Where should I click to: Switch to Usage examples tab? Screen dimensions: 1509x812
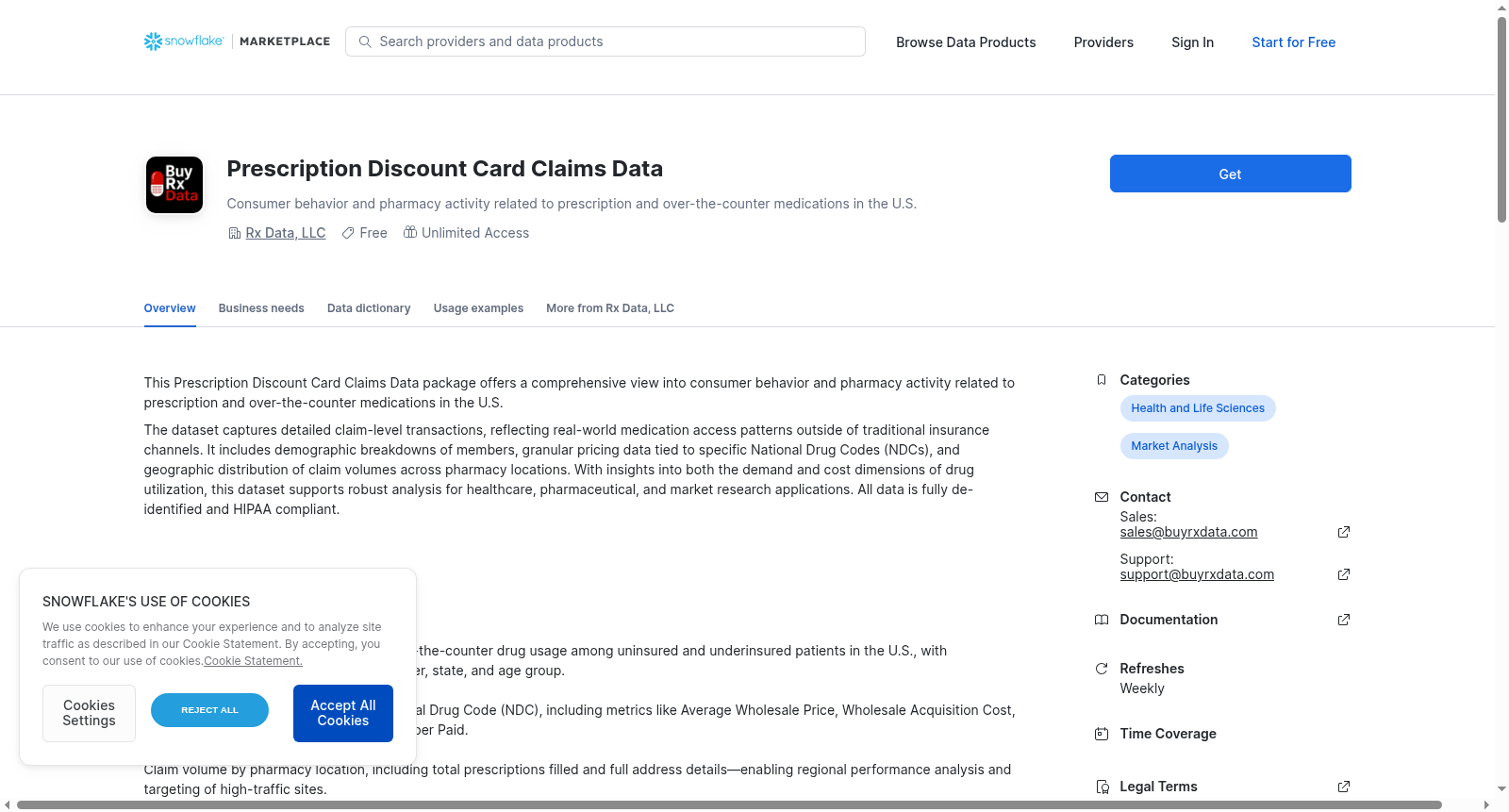coord(478,308)
